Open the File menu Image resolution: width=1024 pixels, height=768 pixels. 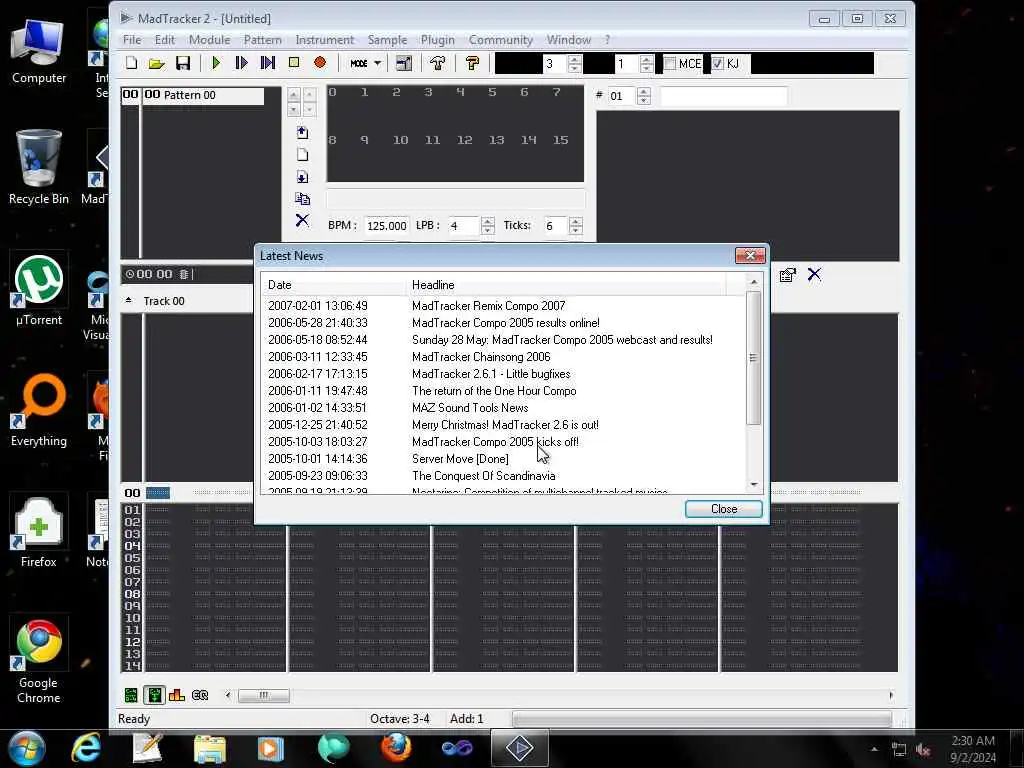click(132, 40)
